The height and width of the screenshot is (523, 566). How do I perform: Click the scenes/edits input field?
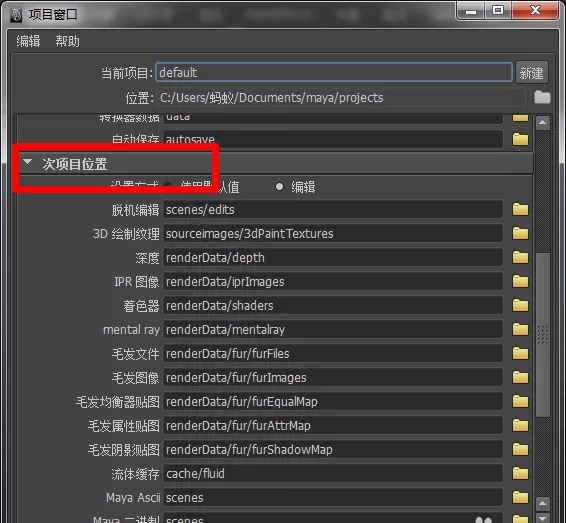333,210
